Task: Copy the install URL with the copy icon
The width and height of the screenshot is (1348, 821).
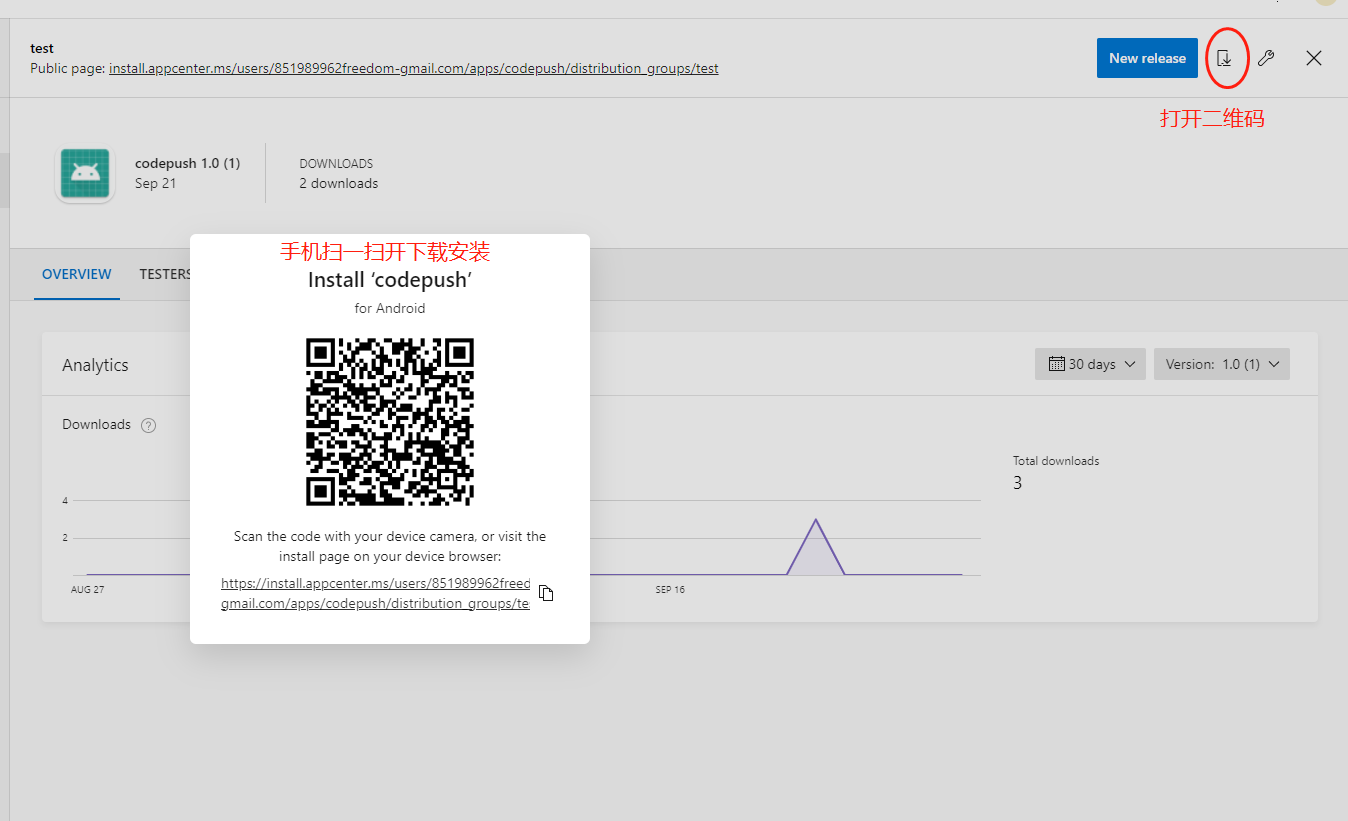Action: (x=546, y=593)
